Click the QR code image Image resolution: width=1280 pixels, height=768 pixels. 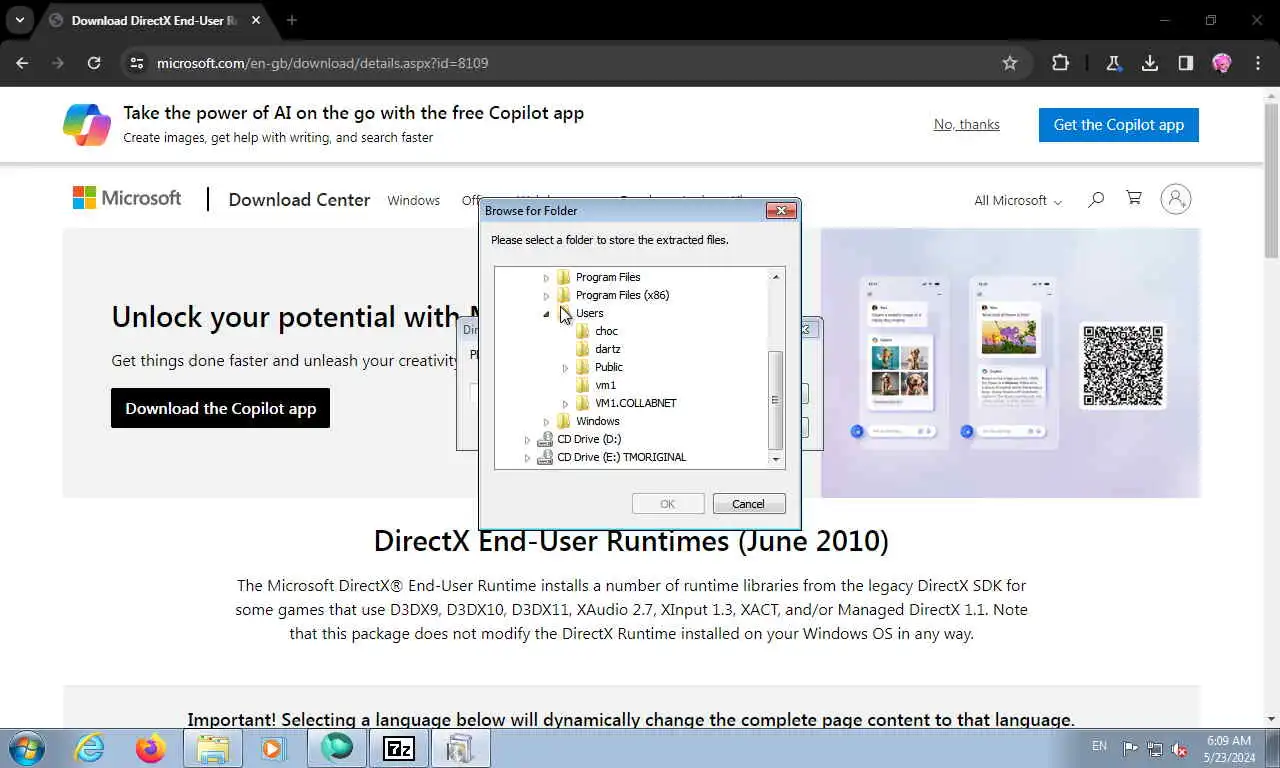pyautogui.click(x=1123, y=365)
